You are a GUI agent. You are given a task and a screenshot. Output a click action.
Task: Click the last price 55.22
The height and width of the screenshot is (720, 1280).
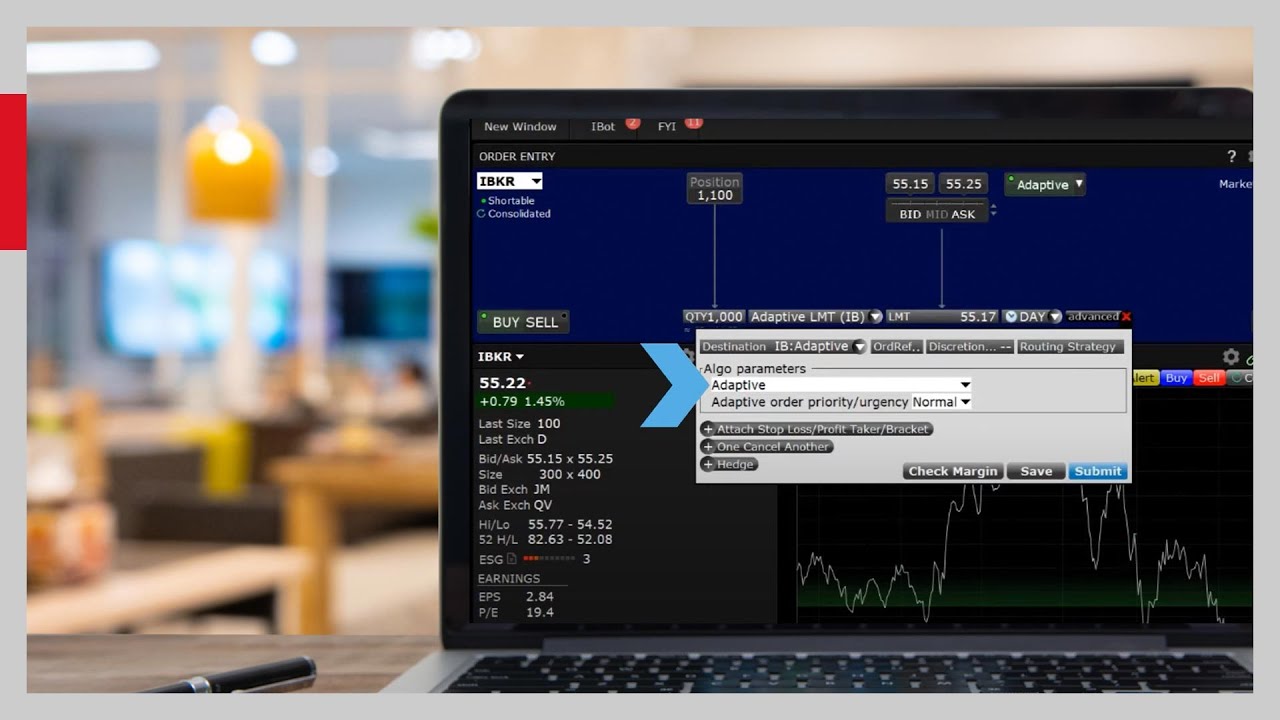(x=502, y=383)
